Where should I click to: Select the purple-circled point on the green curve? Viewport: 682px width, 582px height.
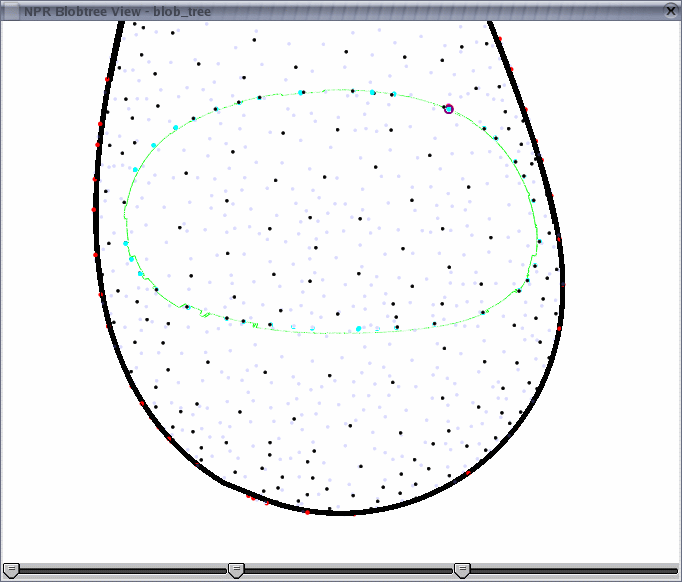pos(449,109)
